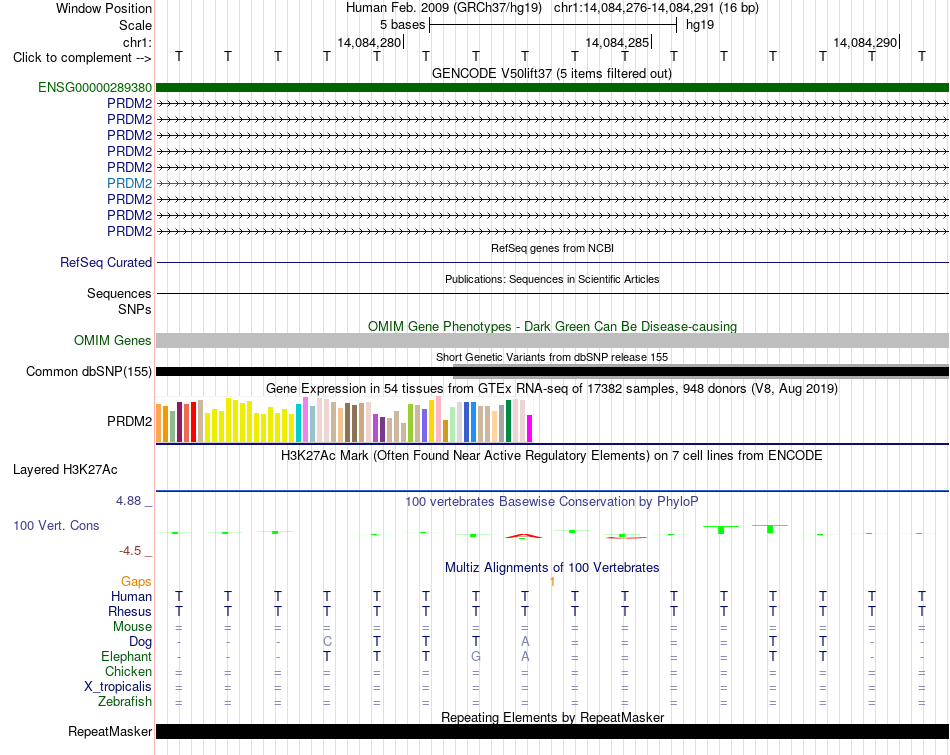Select the Rhesus species row label
Viewport: 950px width, 755px height.
click(x=130, y=611)
